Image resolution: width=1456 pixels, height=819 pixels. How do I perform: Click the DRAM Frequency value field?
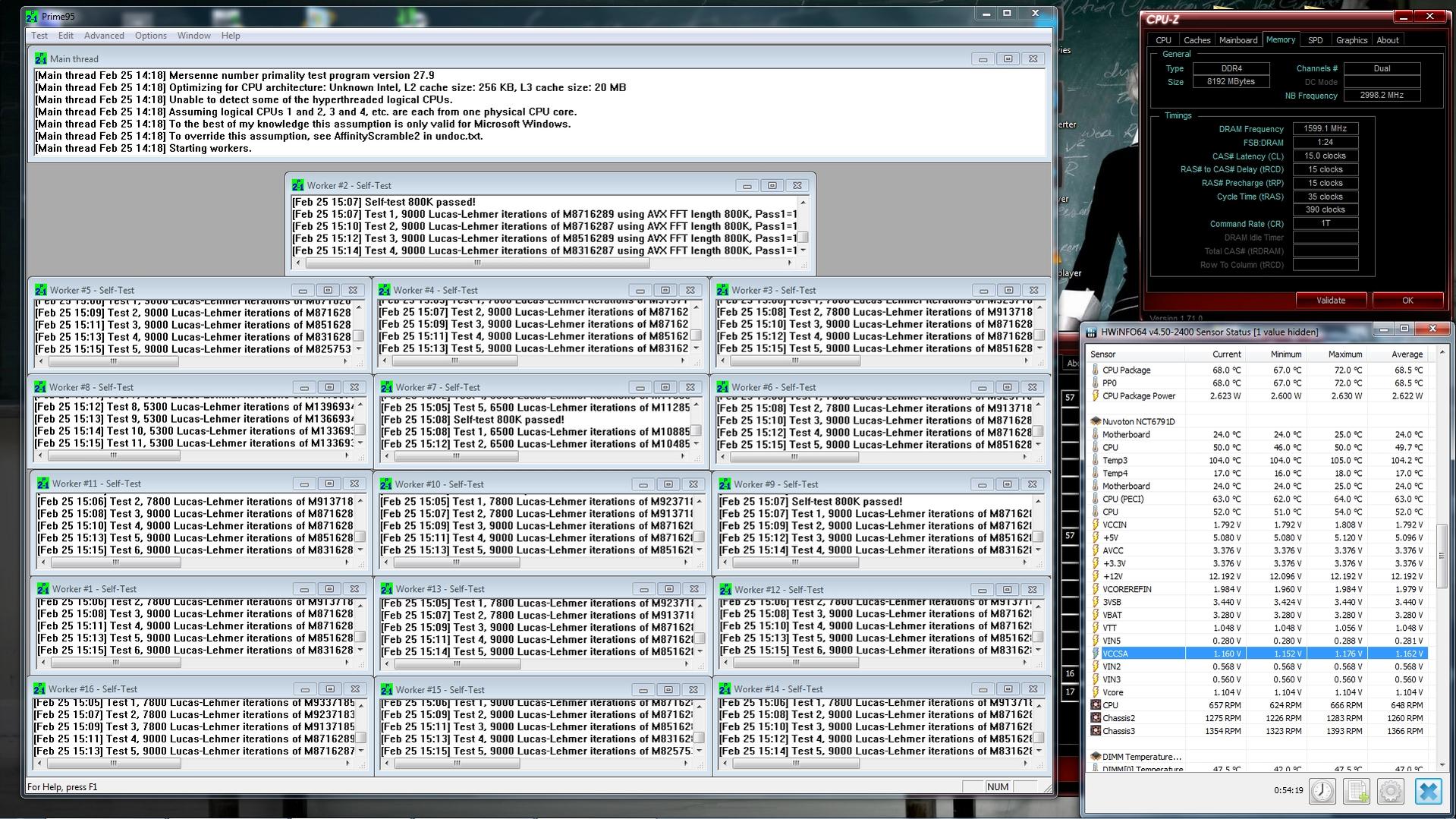[x=1325, y=129]
